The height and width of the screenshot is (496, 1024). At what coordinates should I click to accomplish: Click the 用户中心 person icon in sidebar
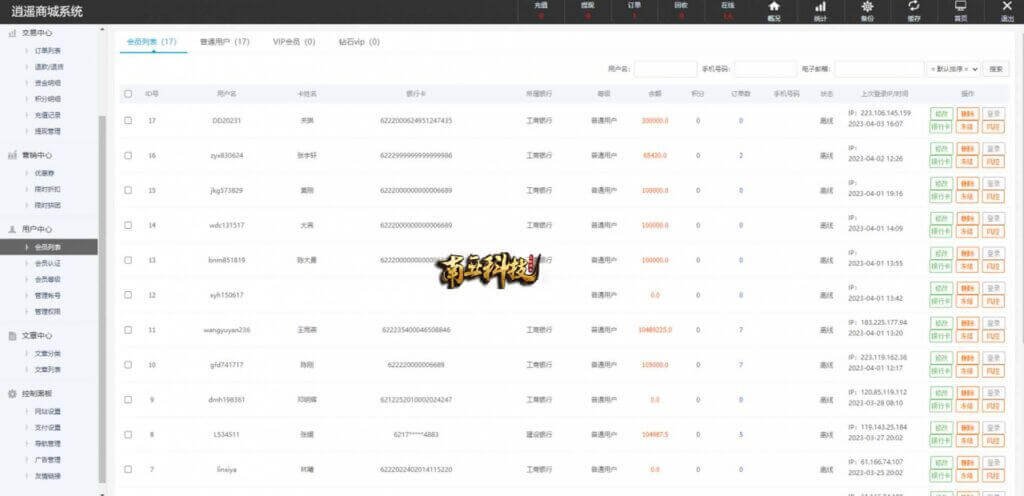coord(12,229)
